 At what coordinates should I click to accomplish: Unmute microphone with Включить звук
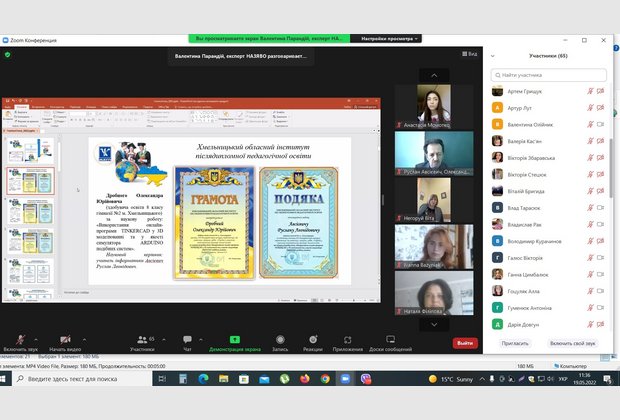pyautogui.click(x=20, y=343)
